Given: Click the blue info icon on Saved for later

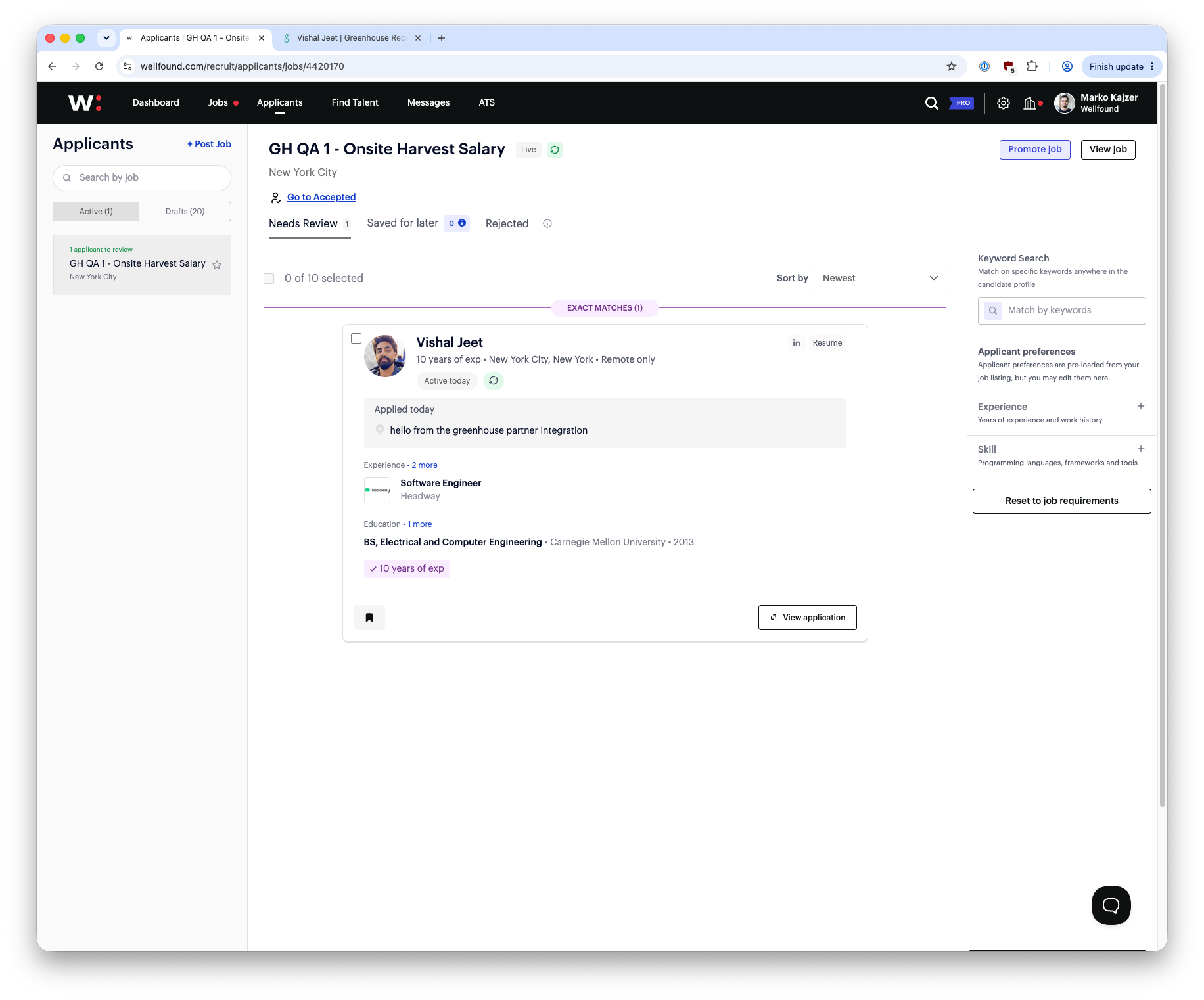Looking at the screenshot, I should [x=462, y=223].
